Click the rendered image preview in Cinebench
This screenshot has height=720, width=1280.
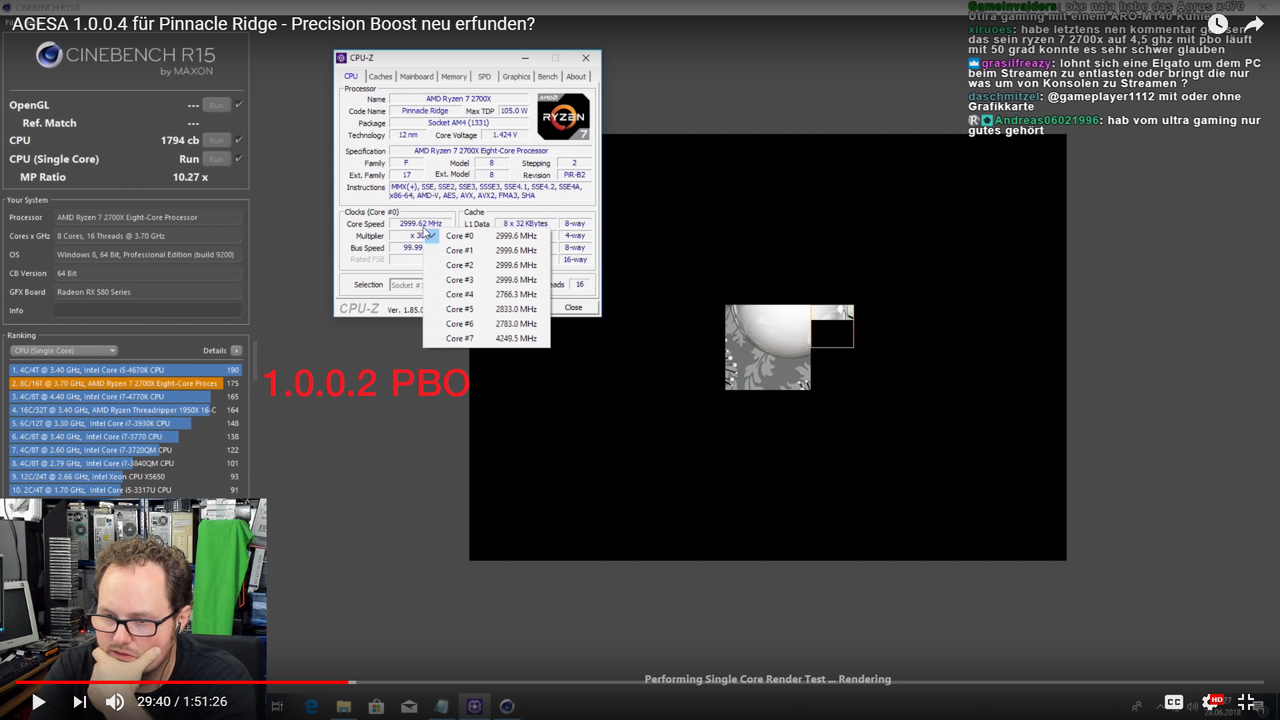point(789,347)
